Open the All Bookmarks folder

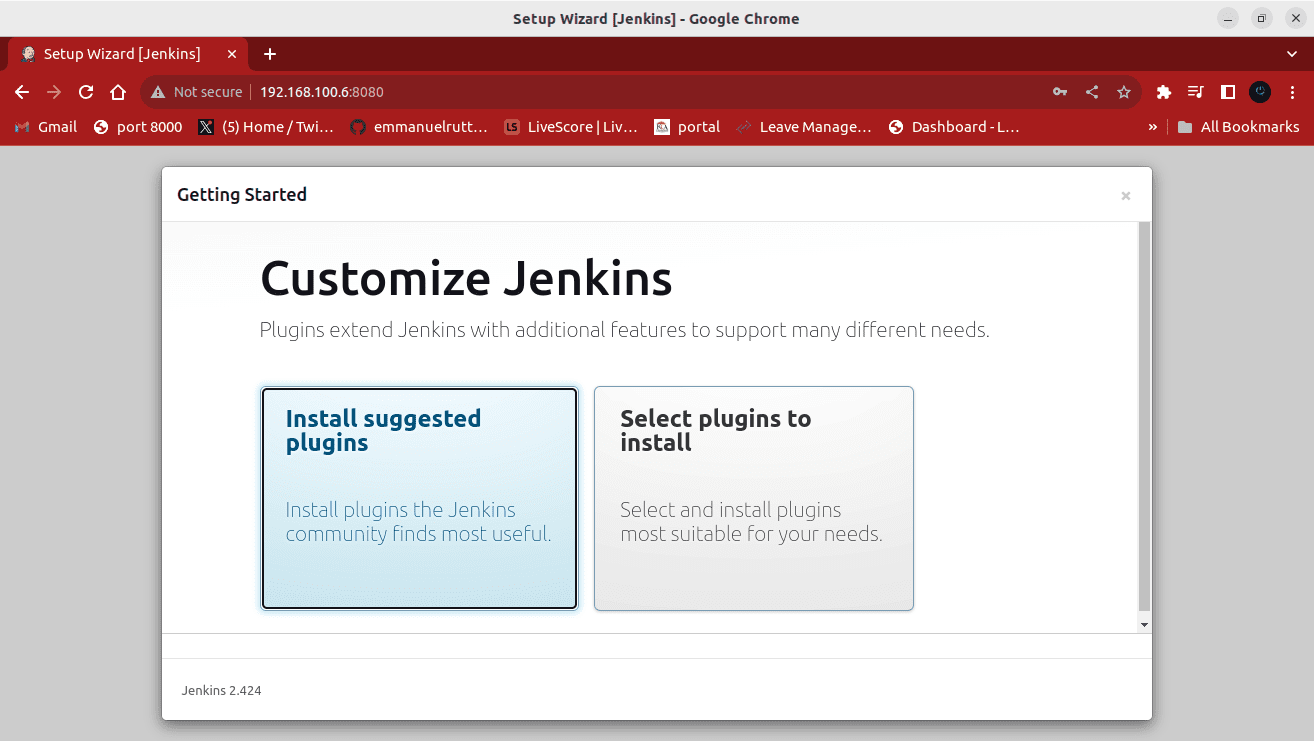1238,127
